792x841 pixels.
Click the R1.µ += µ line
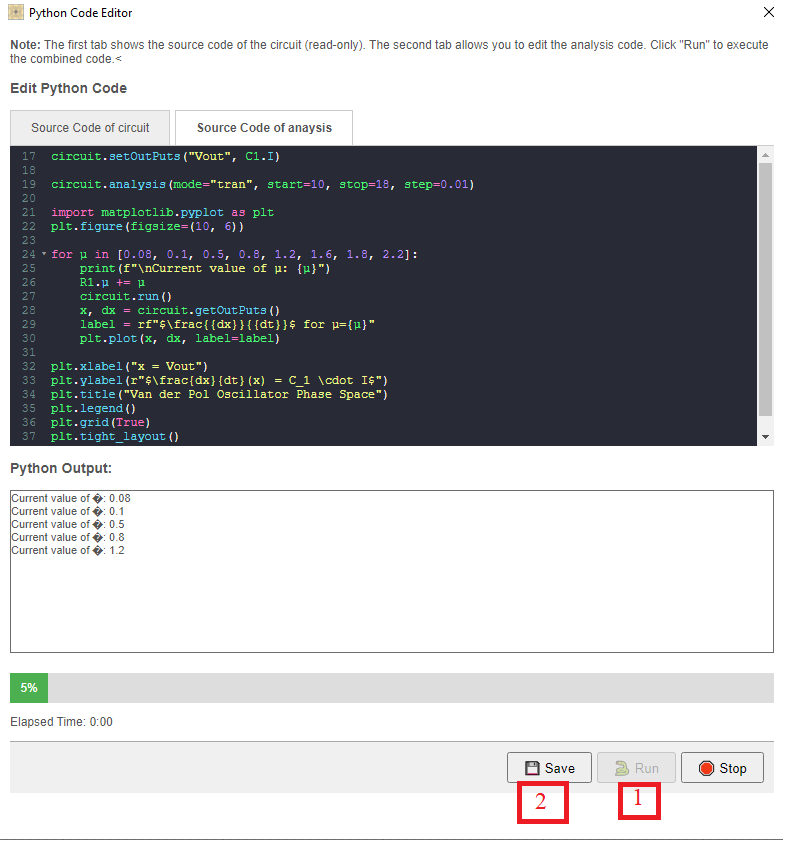click(112, 282)
